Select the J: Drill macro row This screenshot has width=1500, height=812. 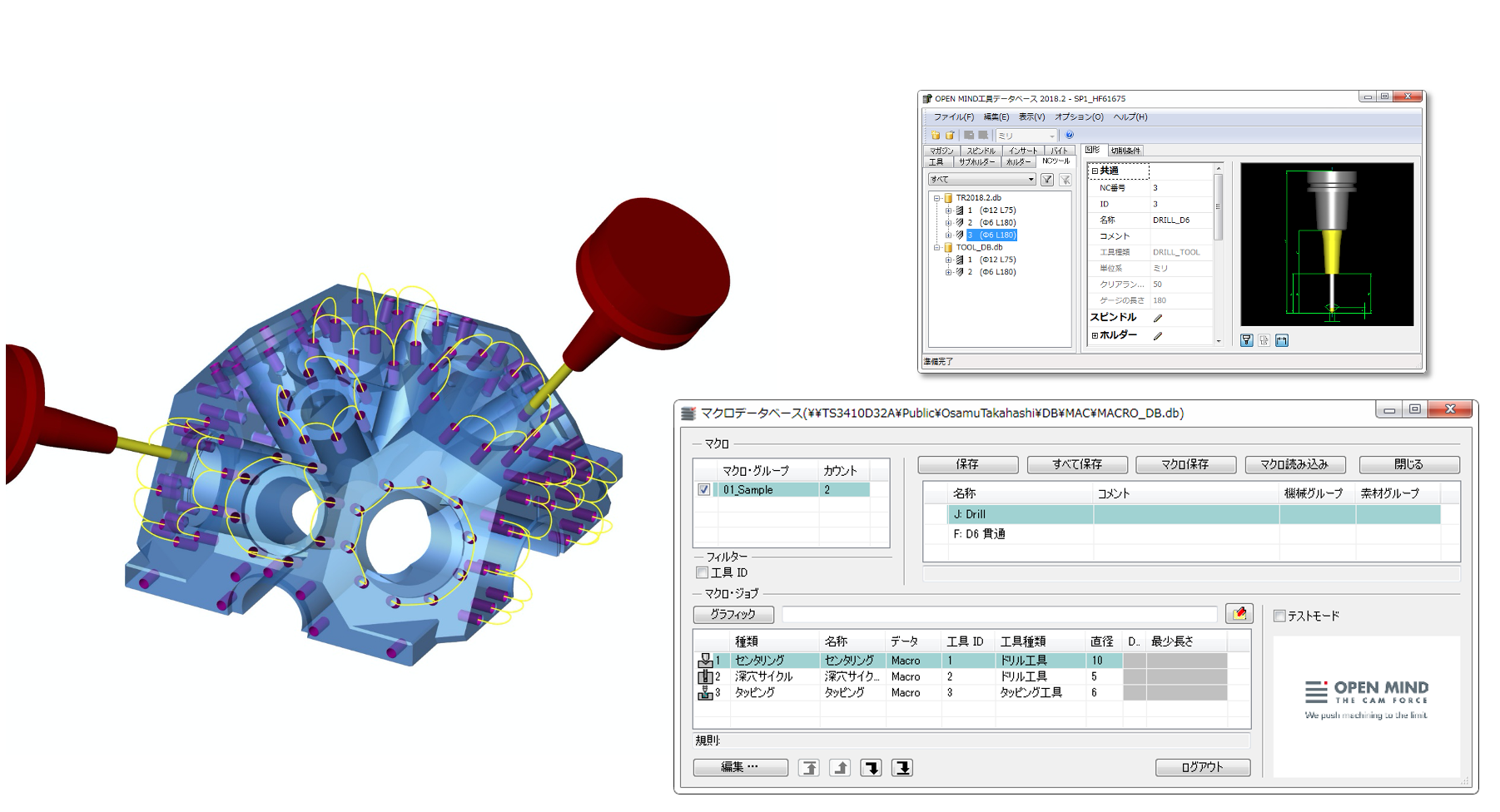[x=1194, y=514]
